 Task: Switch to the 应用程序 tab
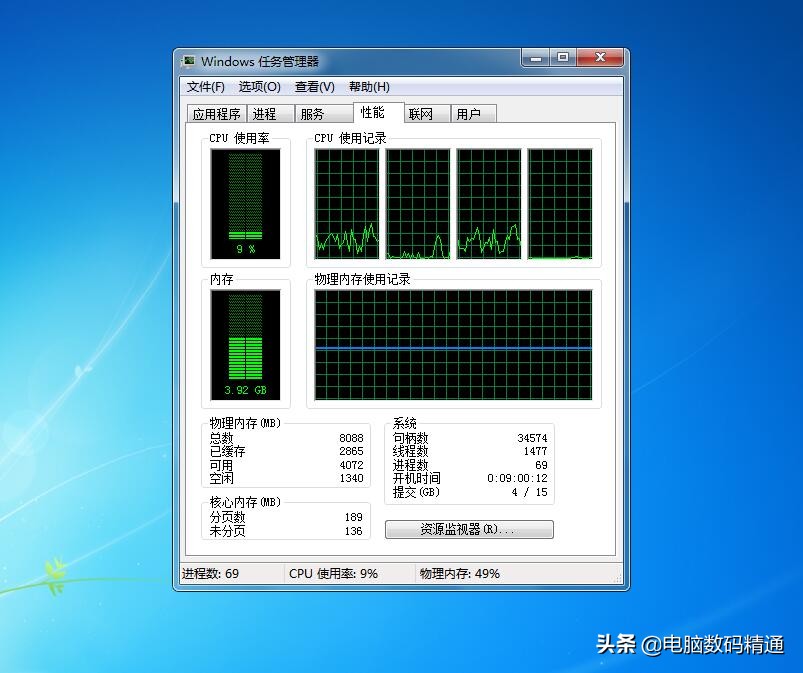(215, 113)
